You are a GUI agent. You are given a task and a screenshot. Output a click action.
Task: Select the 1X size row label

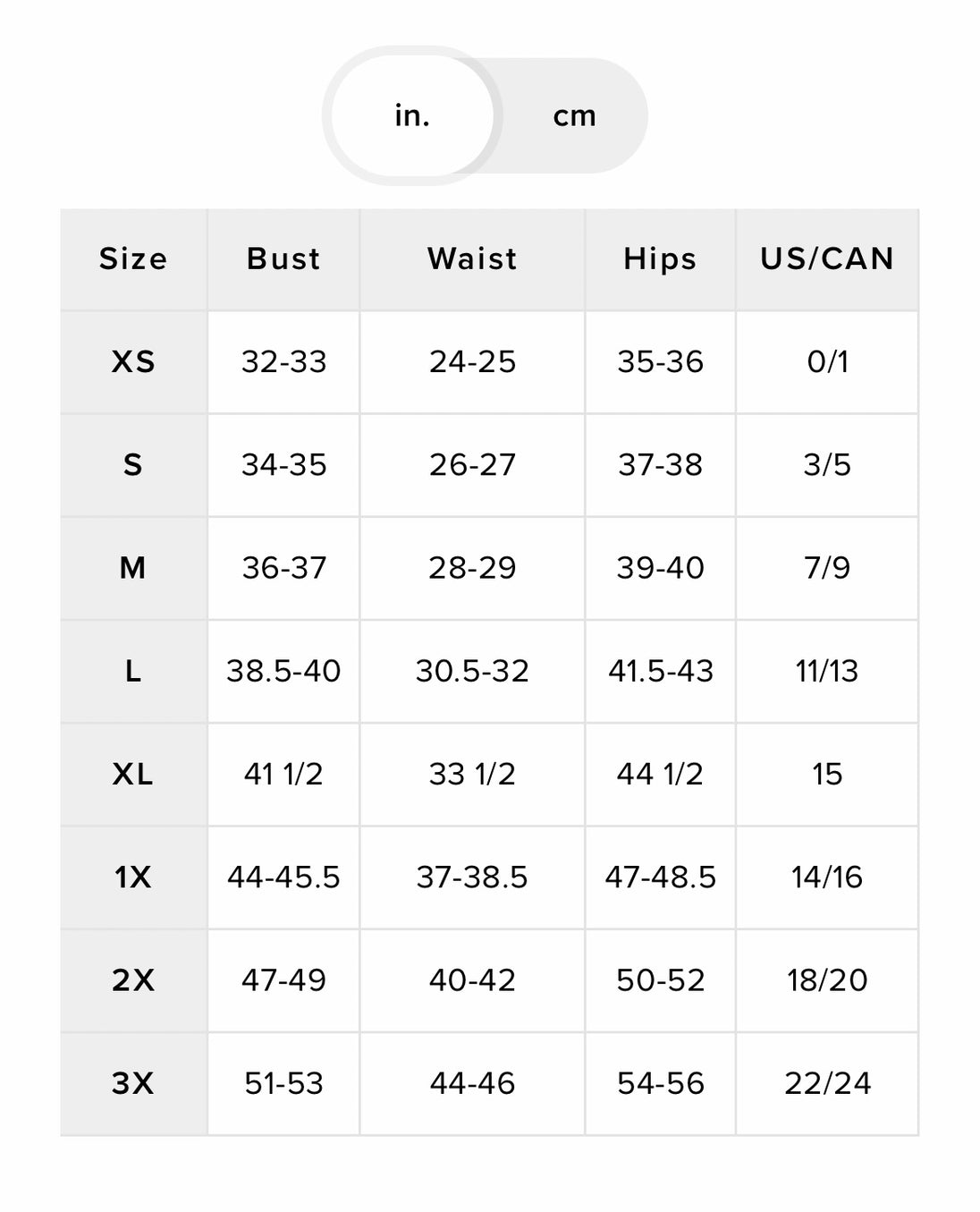pyautogui.click(x=133, y=877)
